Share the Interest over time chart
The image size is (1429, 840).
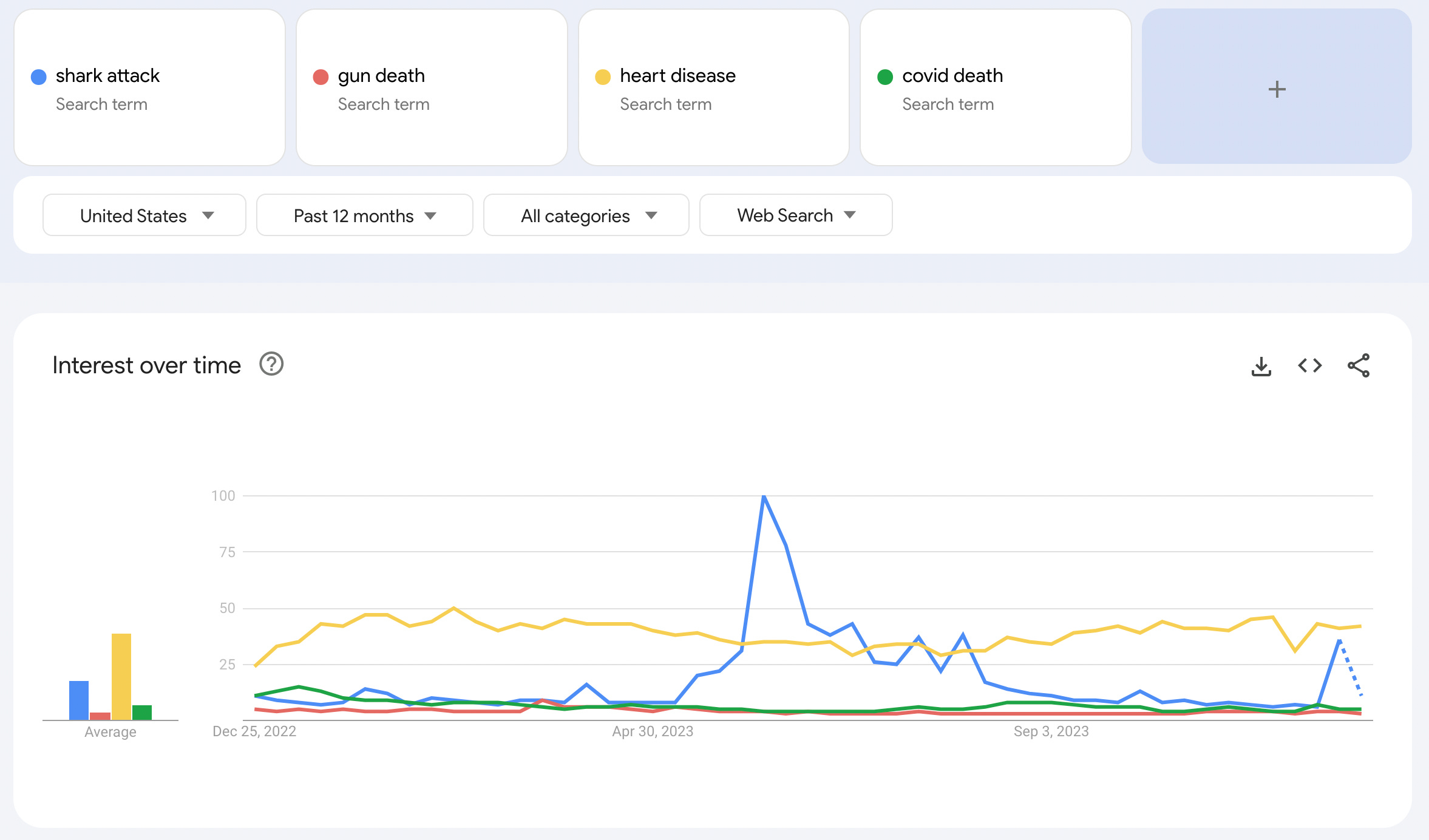(1358, 365)
